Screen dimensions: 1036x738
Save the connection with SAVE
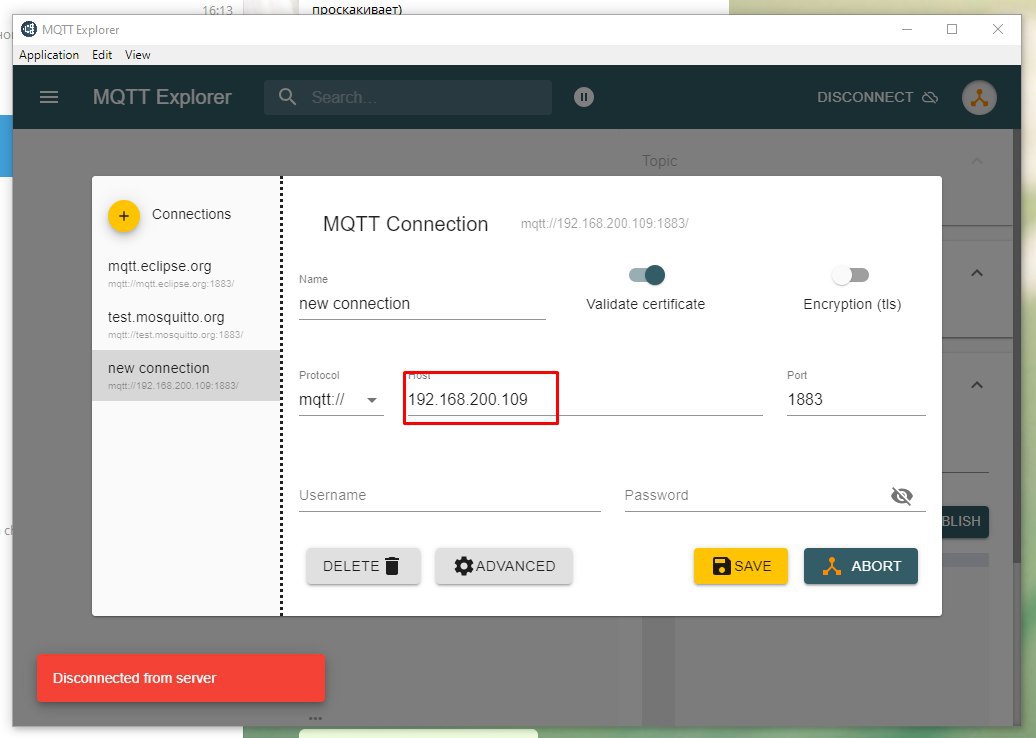pyautogui.click(x=741, y=566)
